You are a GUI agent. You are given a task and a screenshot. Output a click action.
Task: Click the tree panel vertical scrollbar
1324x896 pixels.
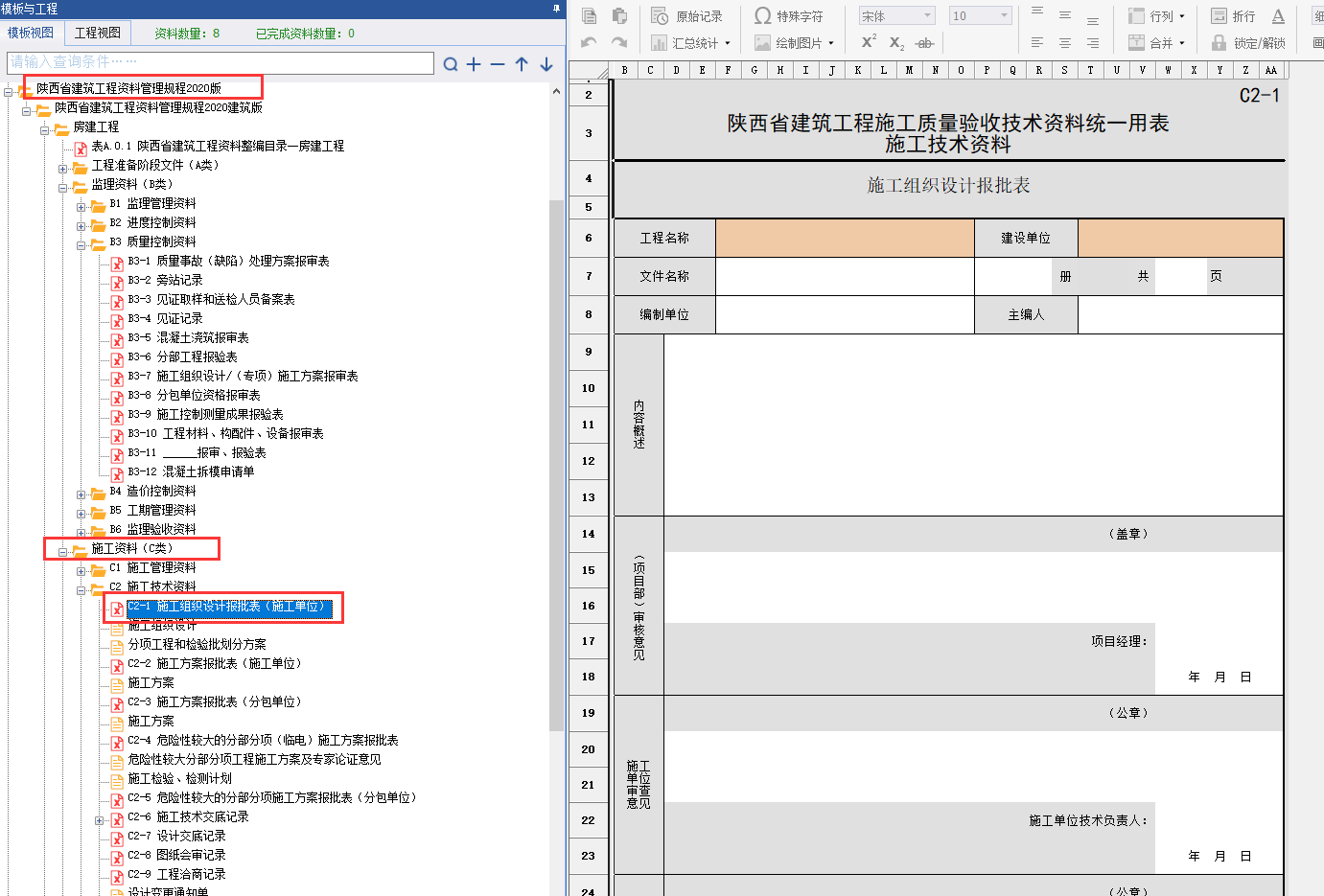coord(556,460)
